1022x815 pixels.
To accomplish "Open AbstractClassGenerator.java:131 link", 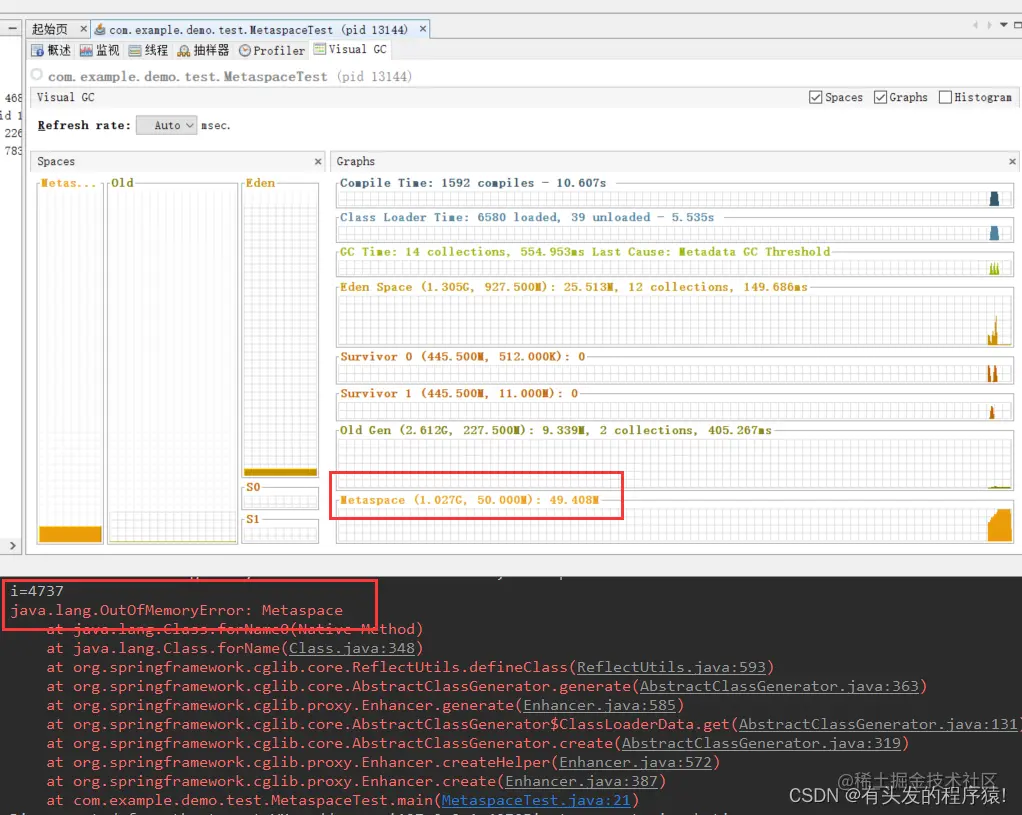I will pos(877,724).
